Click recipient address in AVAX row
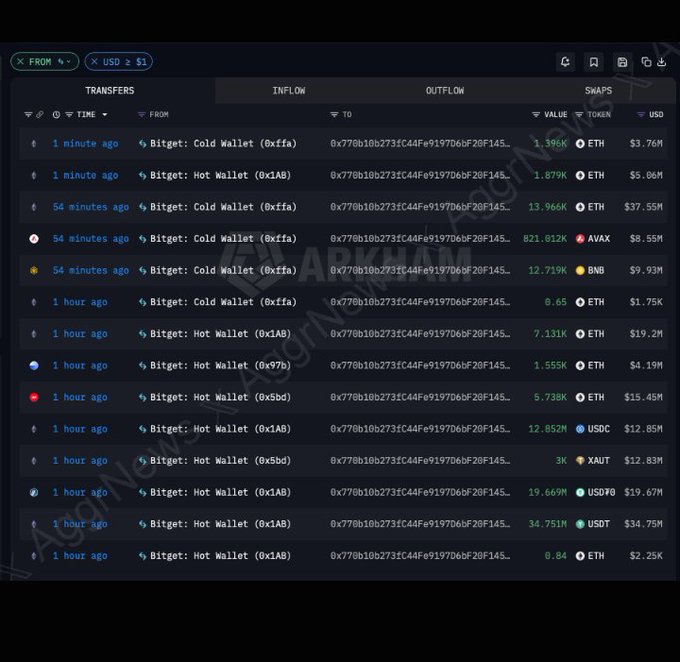 [x=420, y=239]
